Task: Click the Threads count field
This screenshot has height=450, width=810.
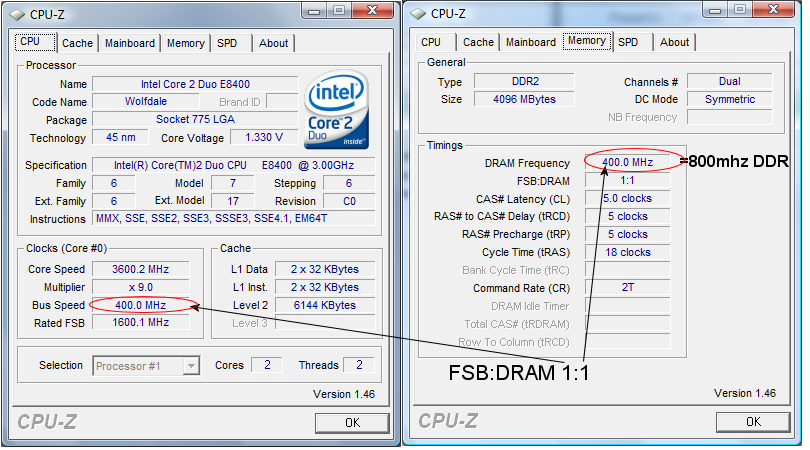Action: 359,365
